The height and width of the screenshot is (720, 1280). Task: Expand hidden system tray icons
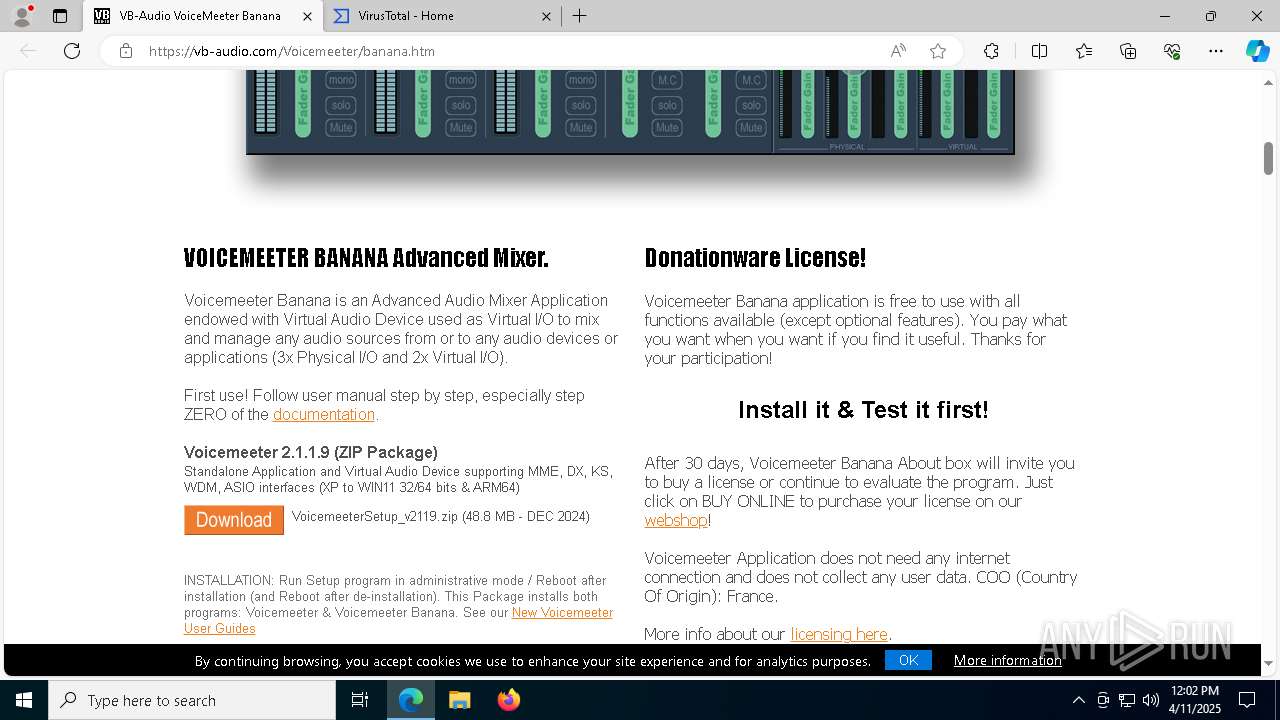coord(1078,700)
